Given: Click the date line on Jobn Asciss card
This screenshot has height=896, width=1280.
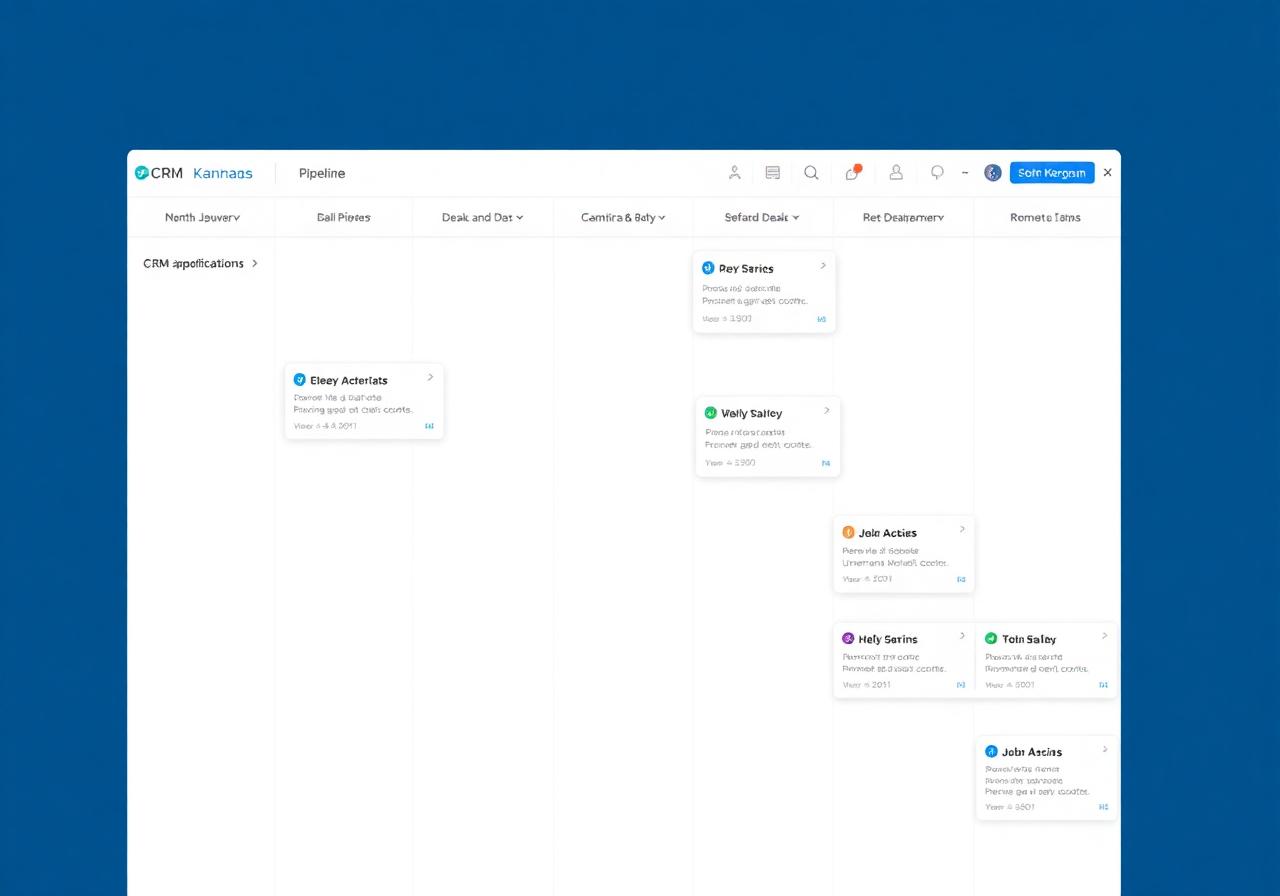Looking at the screenshot, I should coord(1010,806).
